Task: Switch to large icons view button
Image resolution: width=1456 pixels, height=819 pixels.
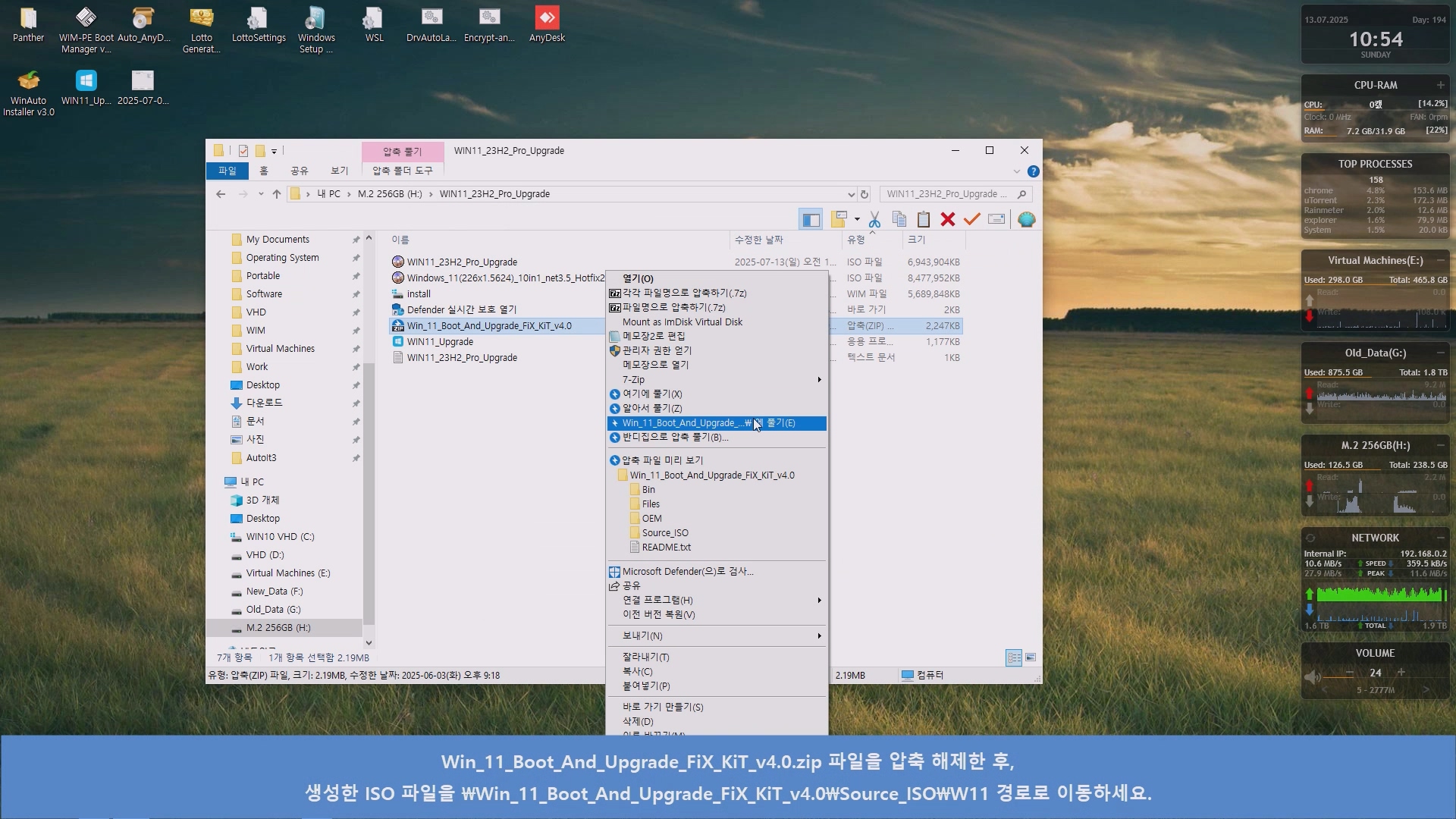Action: point(1031,658)
